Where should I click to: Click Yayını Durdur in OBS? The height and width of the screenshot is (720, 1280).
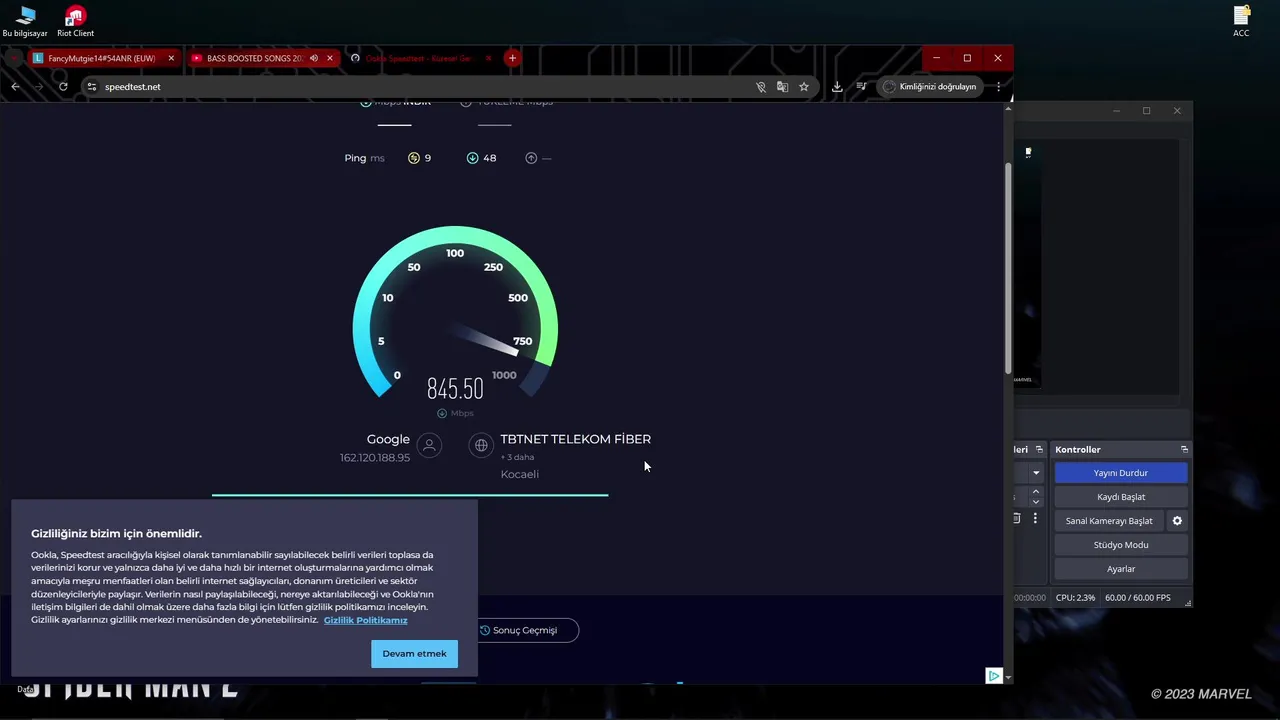[1120, 473]
